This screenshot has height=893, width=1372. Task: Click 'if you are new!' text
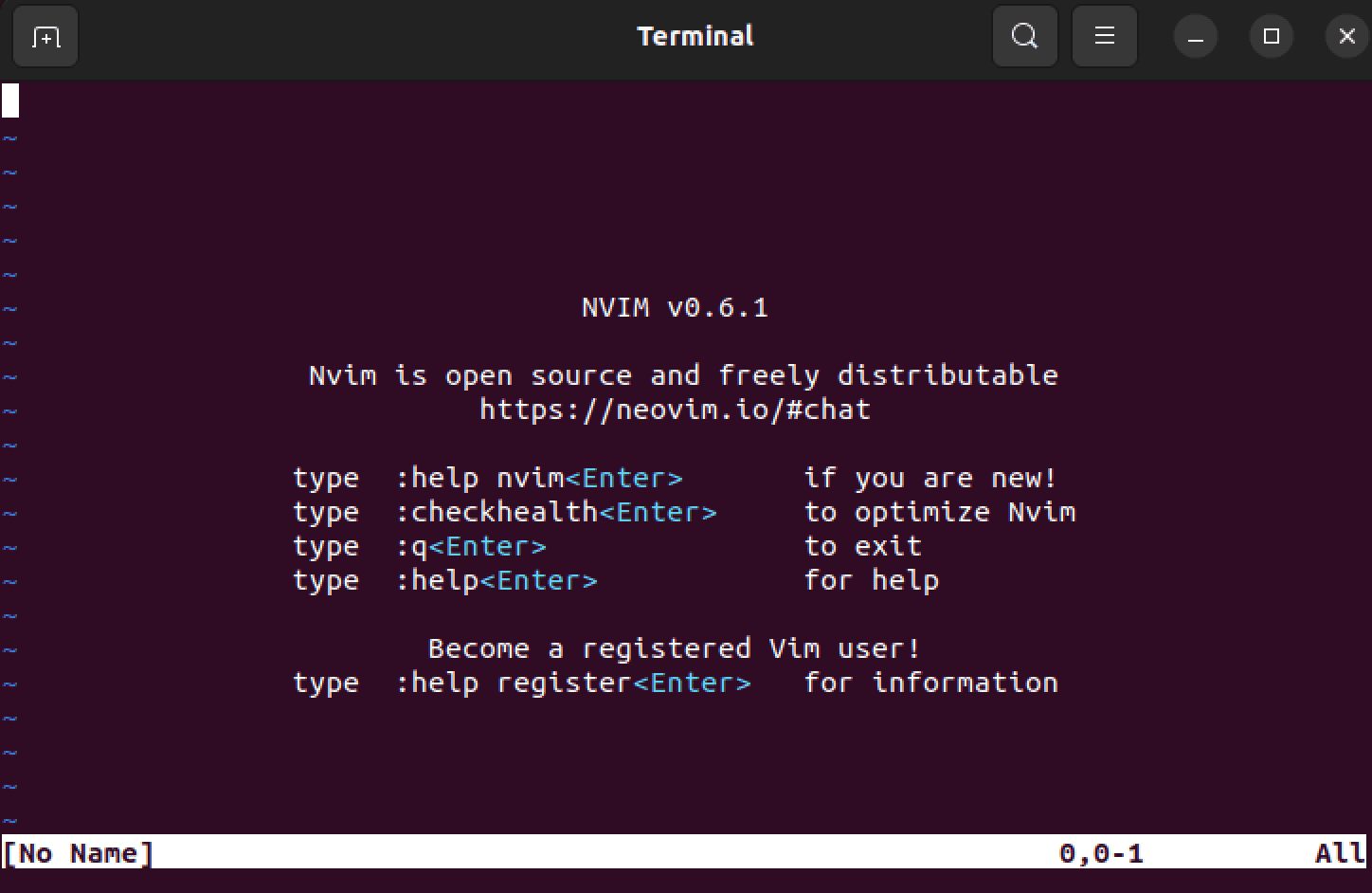[x=930, y=478]
